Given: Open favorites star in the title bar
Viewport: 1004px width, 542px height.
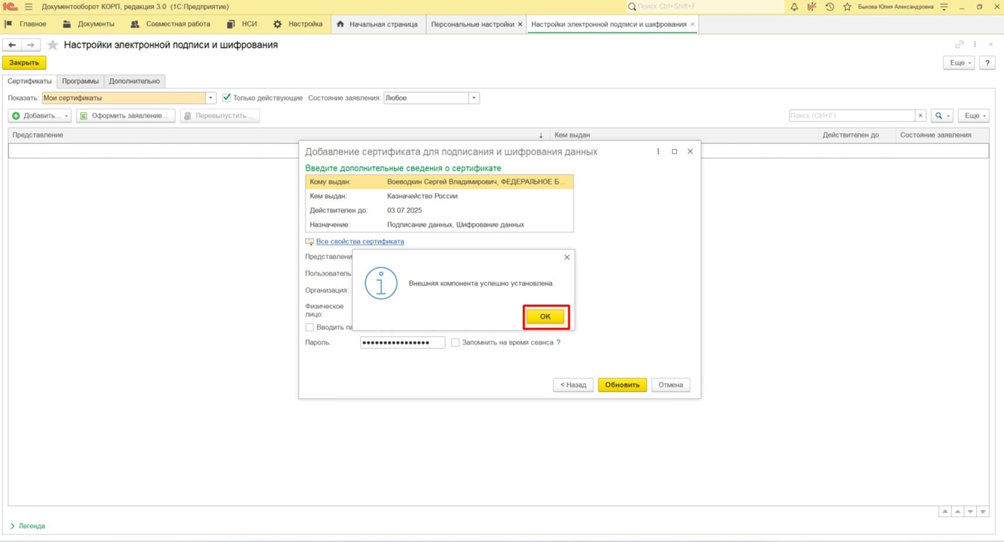Looking at the screenshot, I should [x=847, y=6].
